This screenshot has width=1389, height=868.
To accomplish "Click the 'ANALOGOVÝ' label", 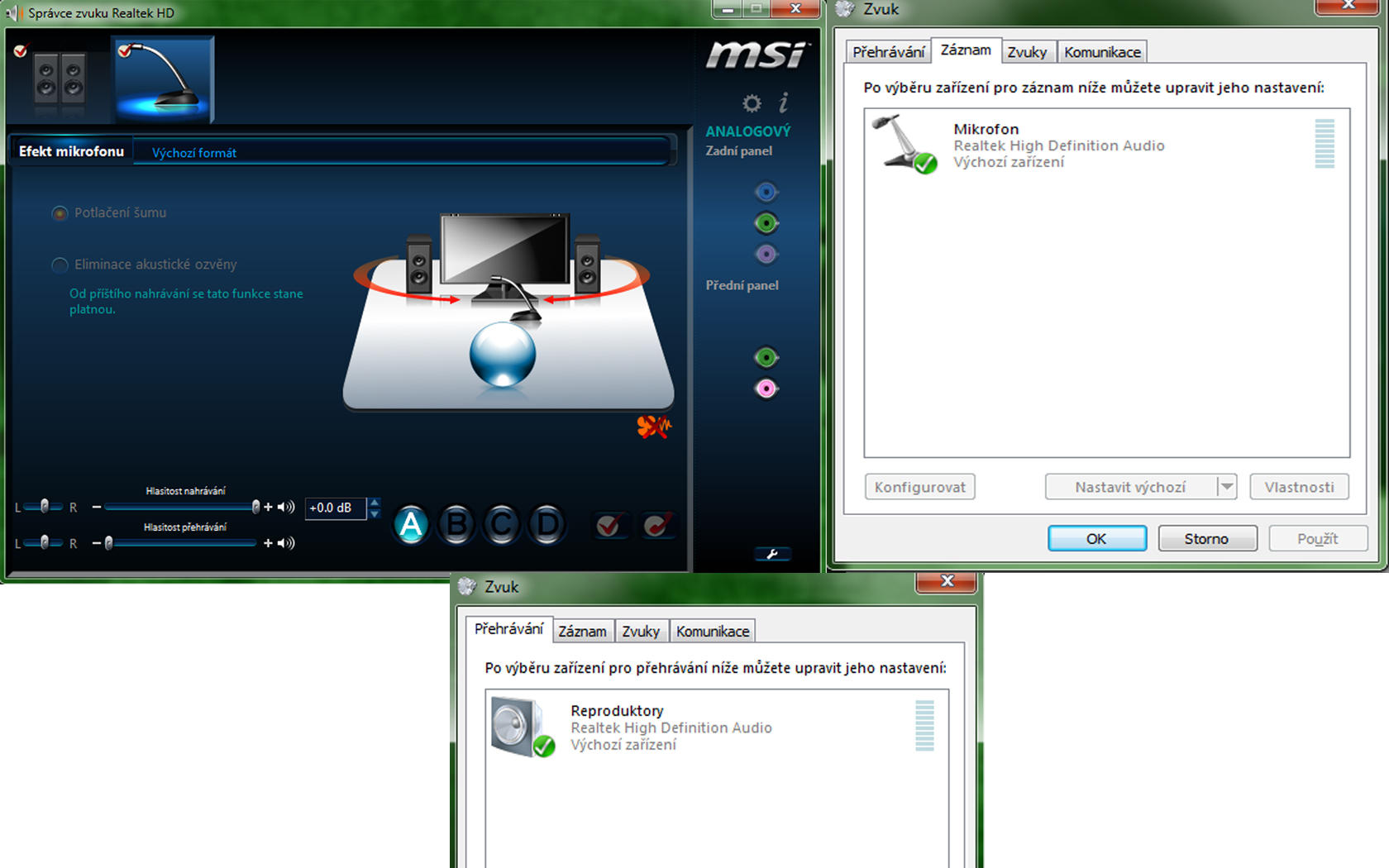I will coord(748,131).
